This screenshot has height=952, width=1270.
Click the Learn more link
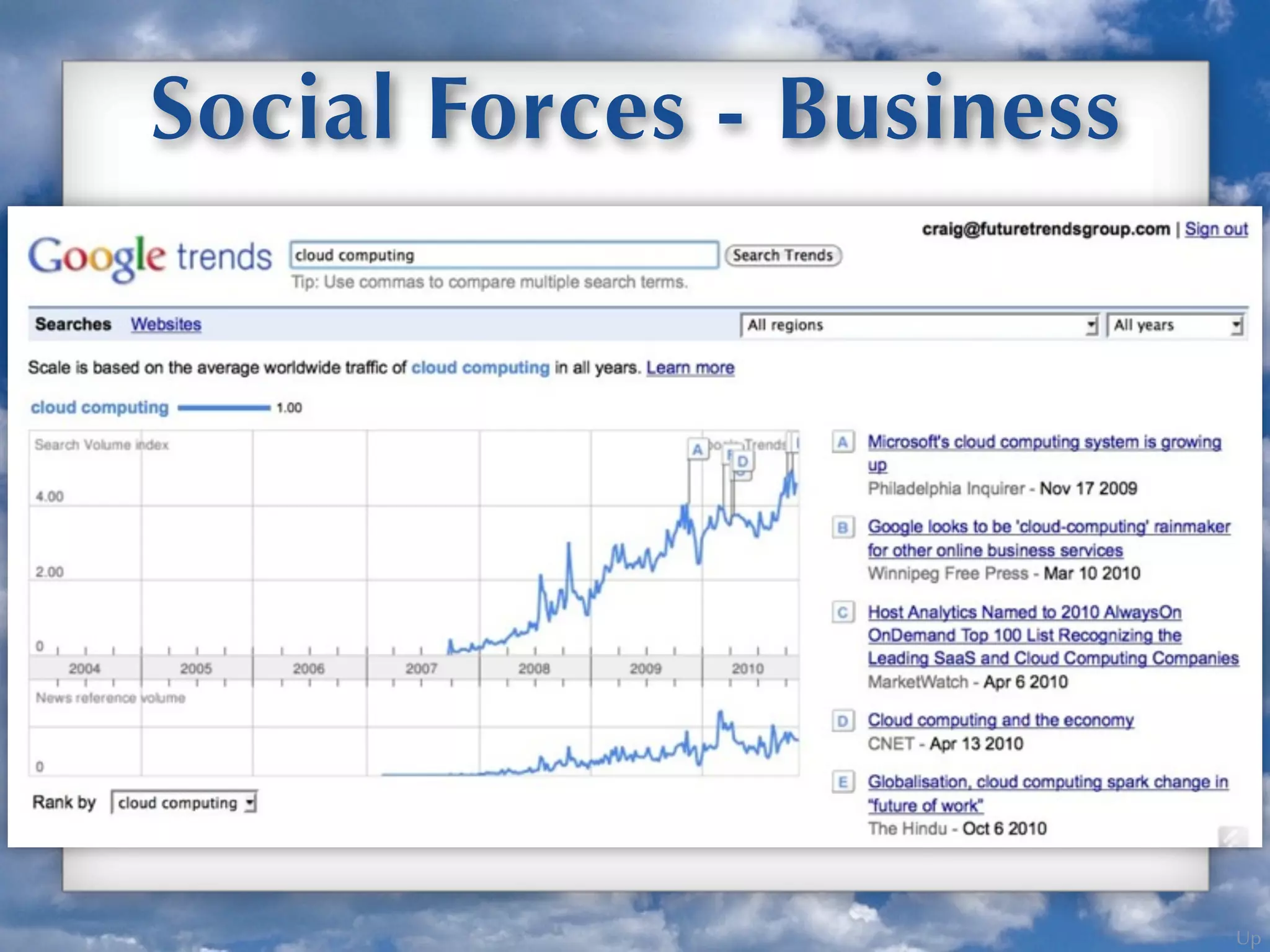click(690, 368)
